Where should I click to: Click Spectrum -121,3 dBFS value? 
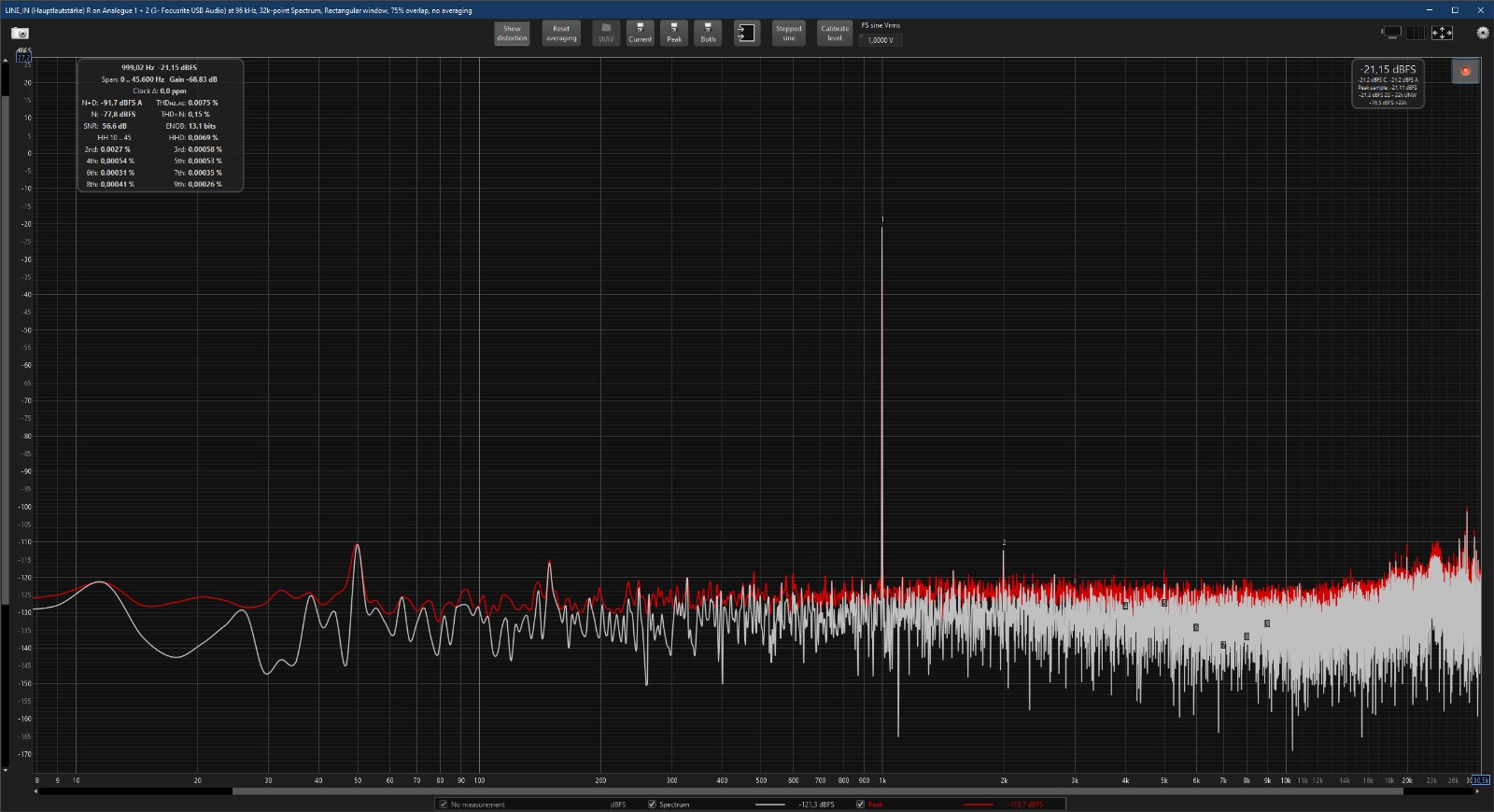point(816,805)
